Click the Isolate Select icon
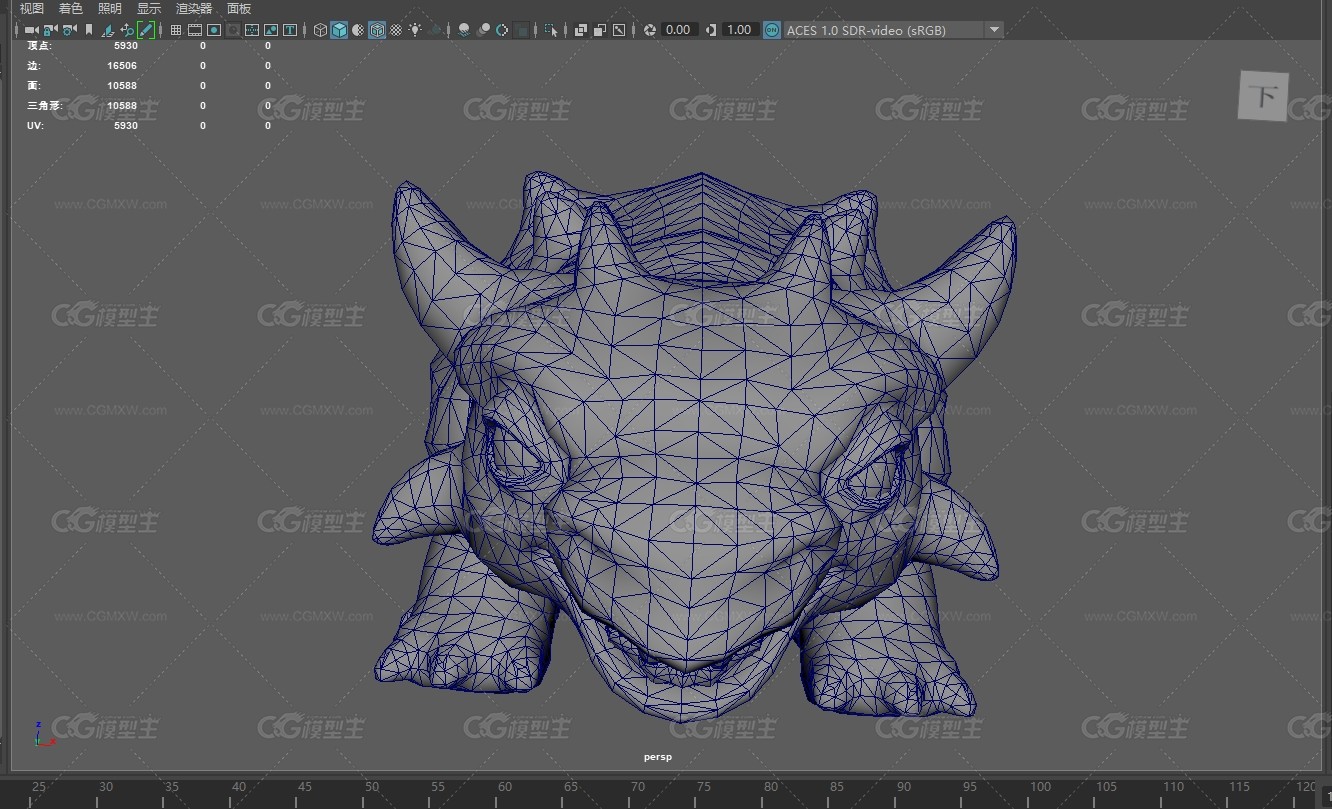1332x809 pixels. click(551, 30)
